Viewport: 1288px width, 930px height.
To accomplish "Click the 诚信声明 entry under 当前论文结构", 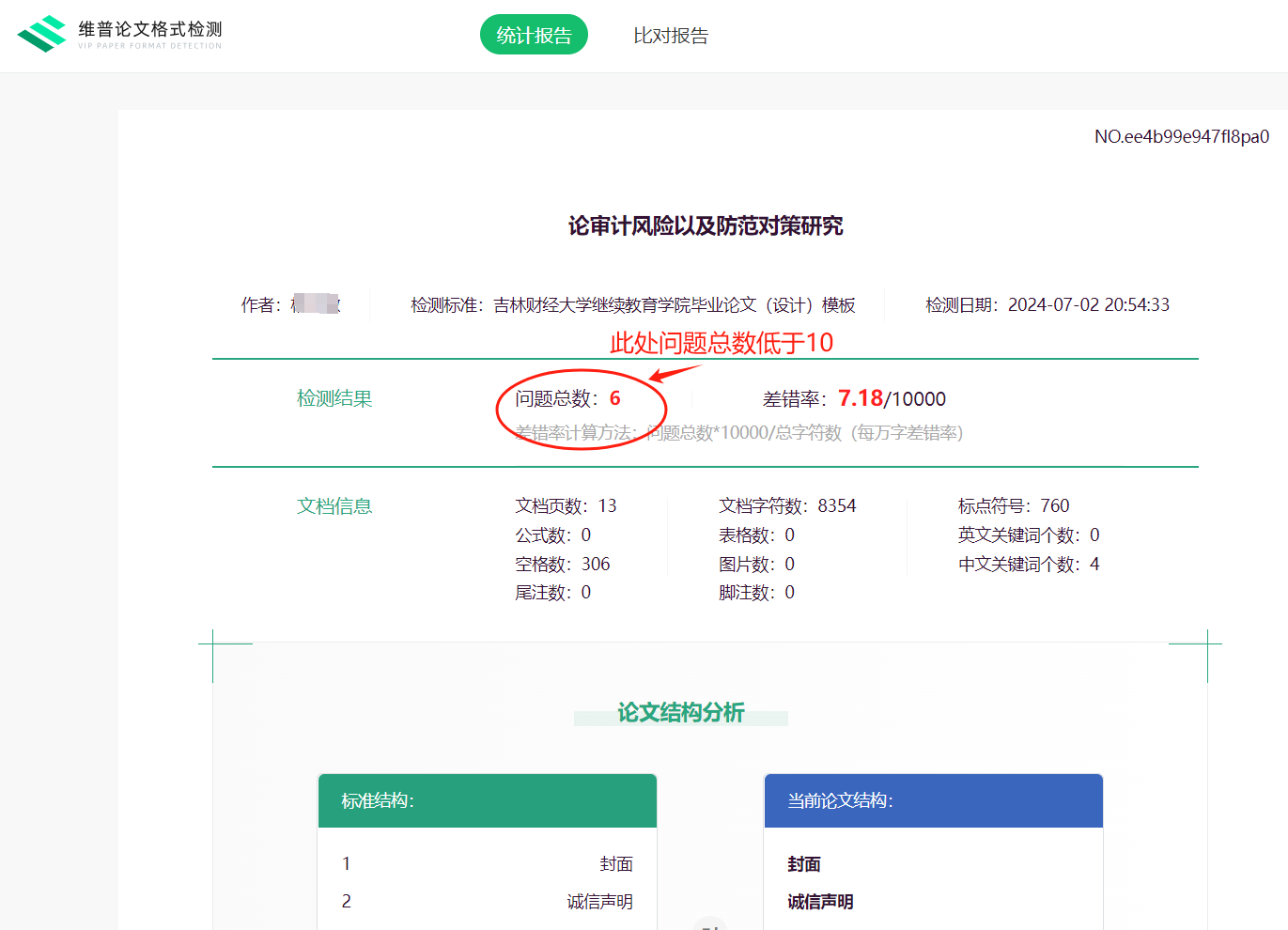I will click(820, 900).
